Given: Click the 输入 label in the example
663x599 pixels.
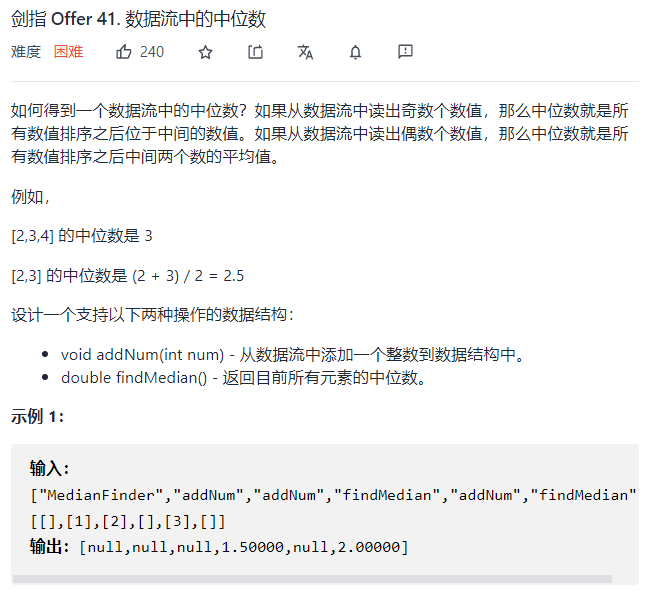Looking at the screenshot, I should 50,469.
